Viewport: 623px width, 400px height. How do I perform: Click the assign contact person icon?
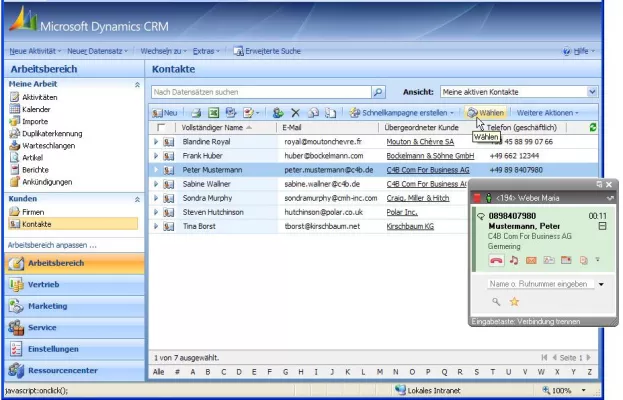point(278,113)
